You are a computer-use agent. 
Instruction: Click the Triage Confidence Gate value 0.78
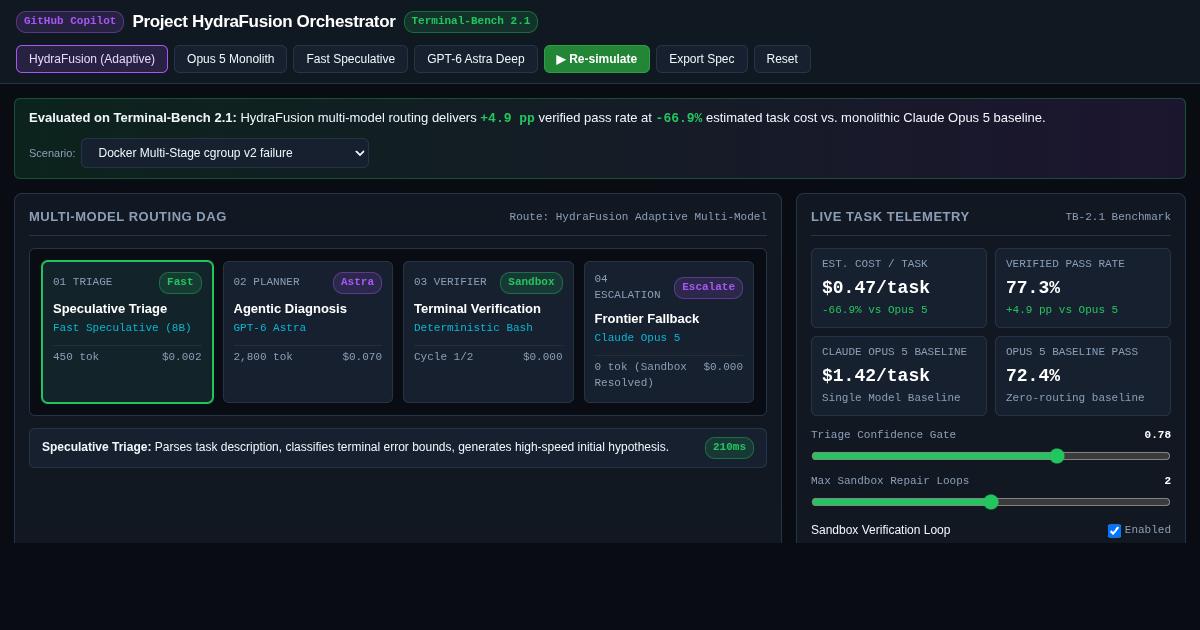point(1158,435)
